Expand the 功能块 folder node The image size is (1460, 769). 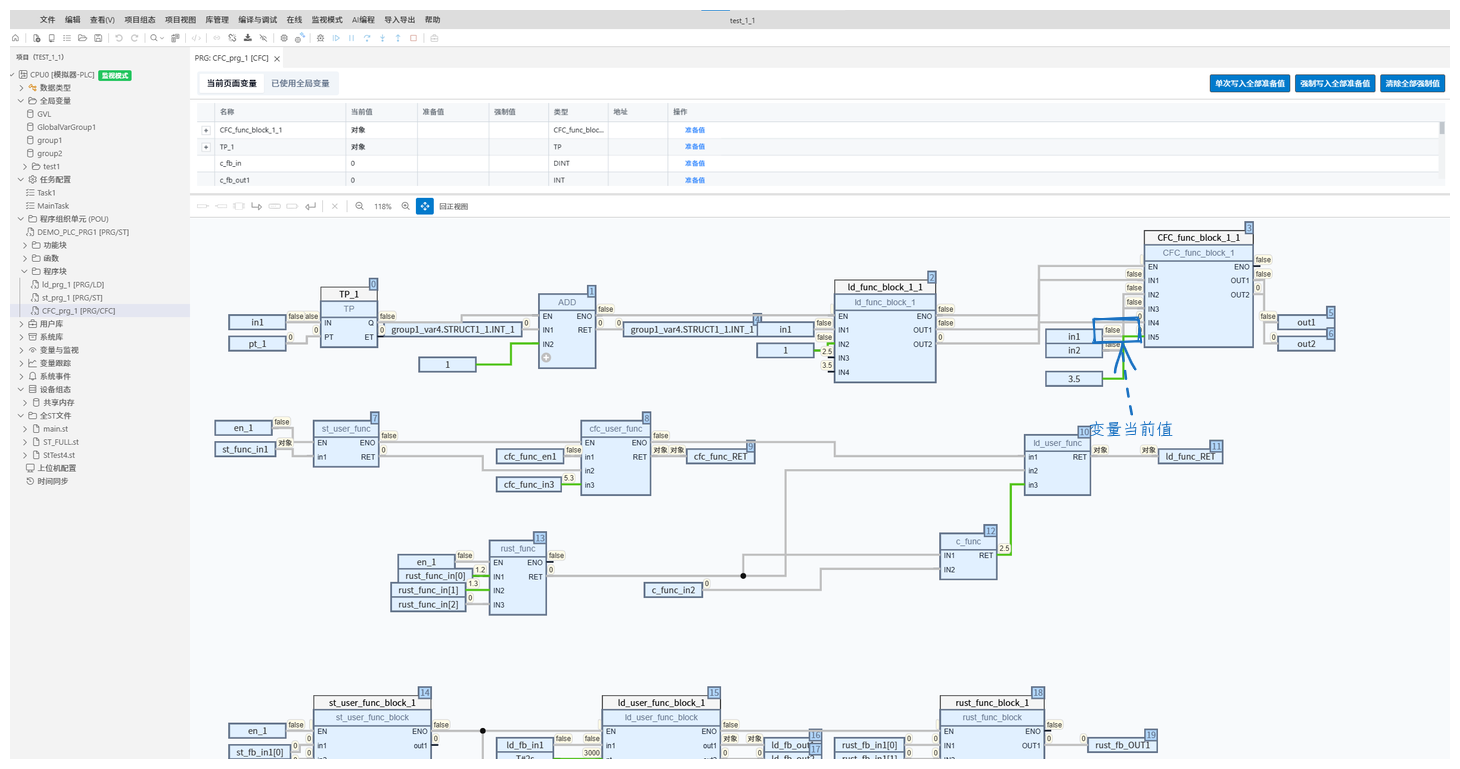coord(25,245)
